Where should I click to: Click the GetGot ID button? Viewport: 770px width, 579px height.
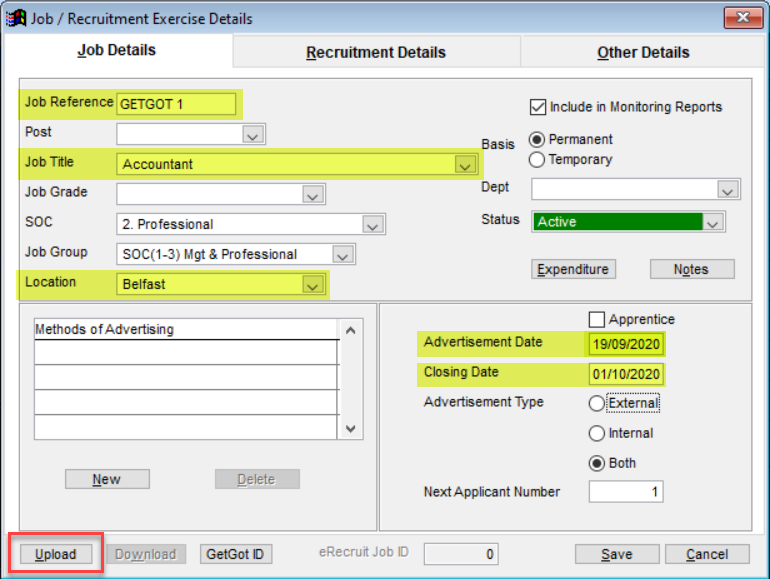pos(236,554)
